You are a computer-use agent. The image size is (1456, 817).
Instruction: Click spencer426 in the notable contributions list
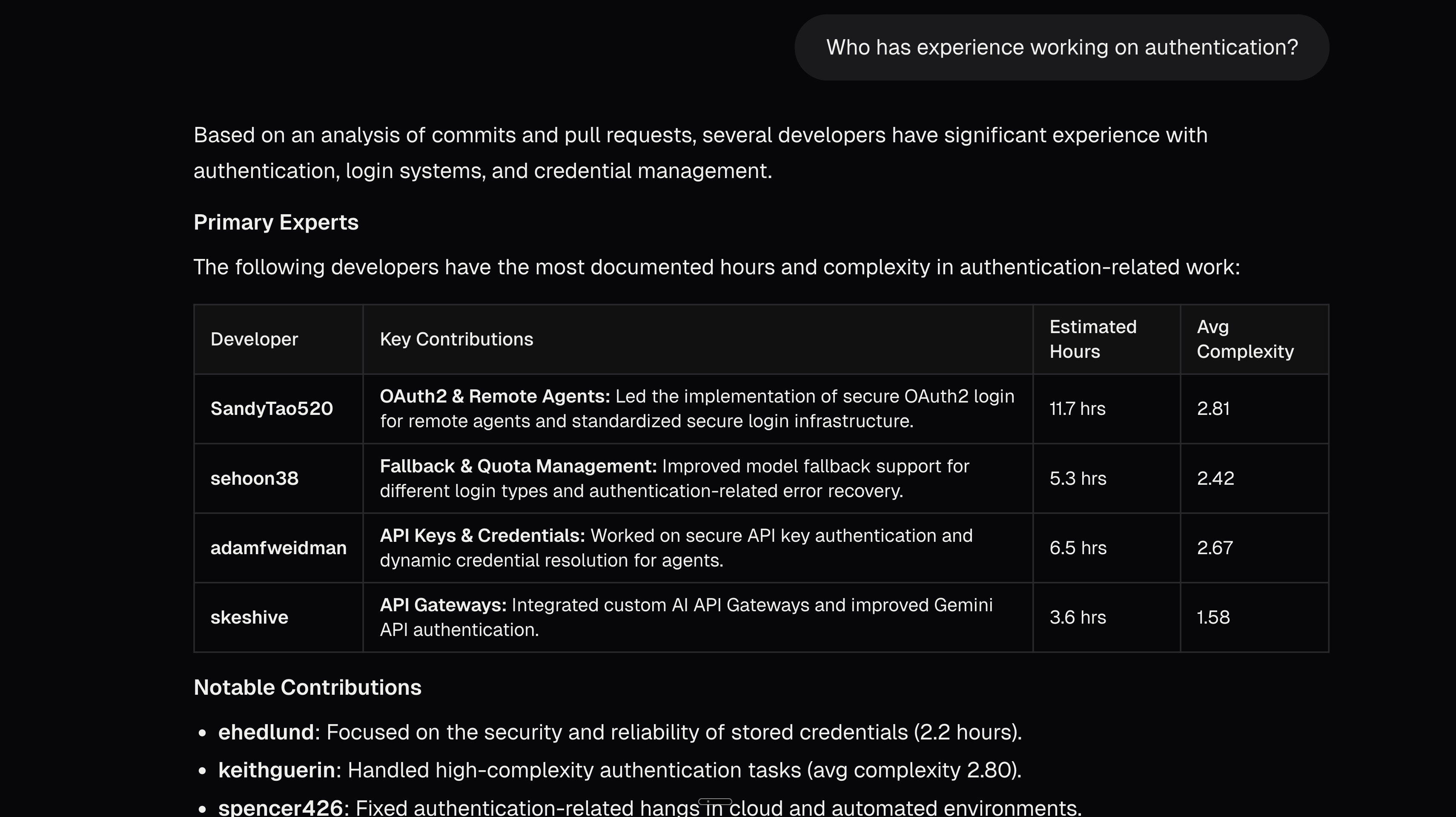[x=281, y=807]
